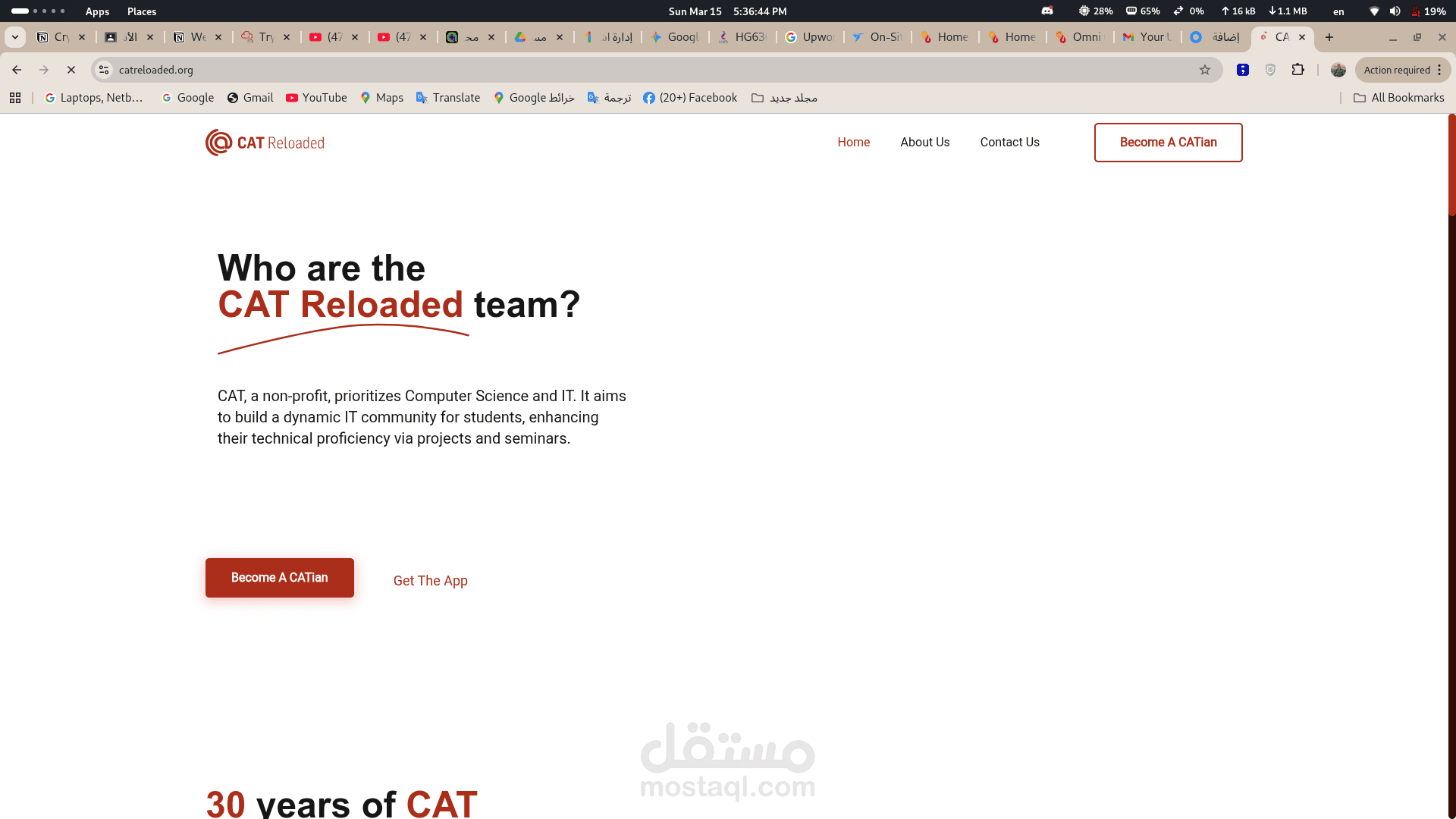Open the Google خرائط bookmark

534,98
